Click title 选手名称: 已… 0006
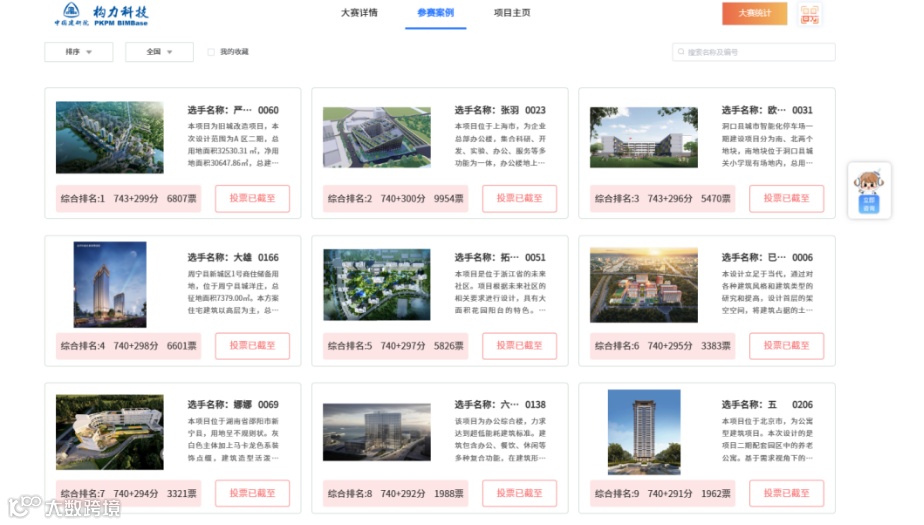 coord(767,257)
